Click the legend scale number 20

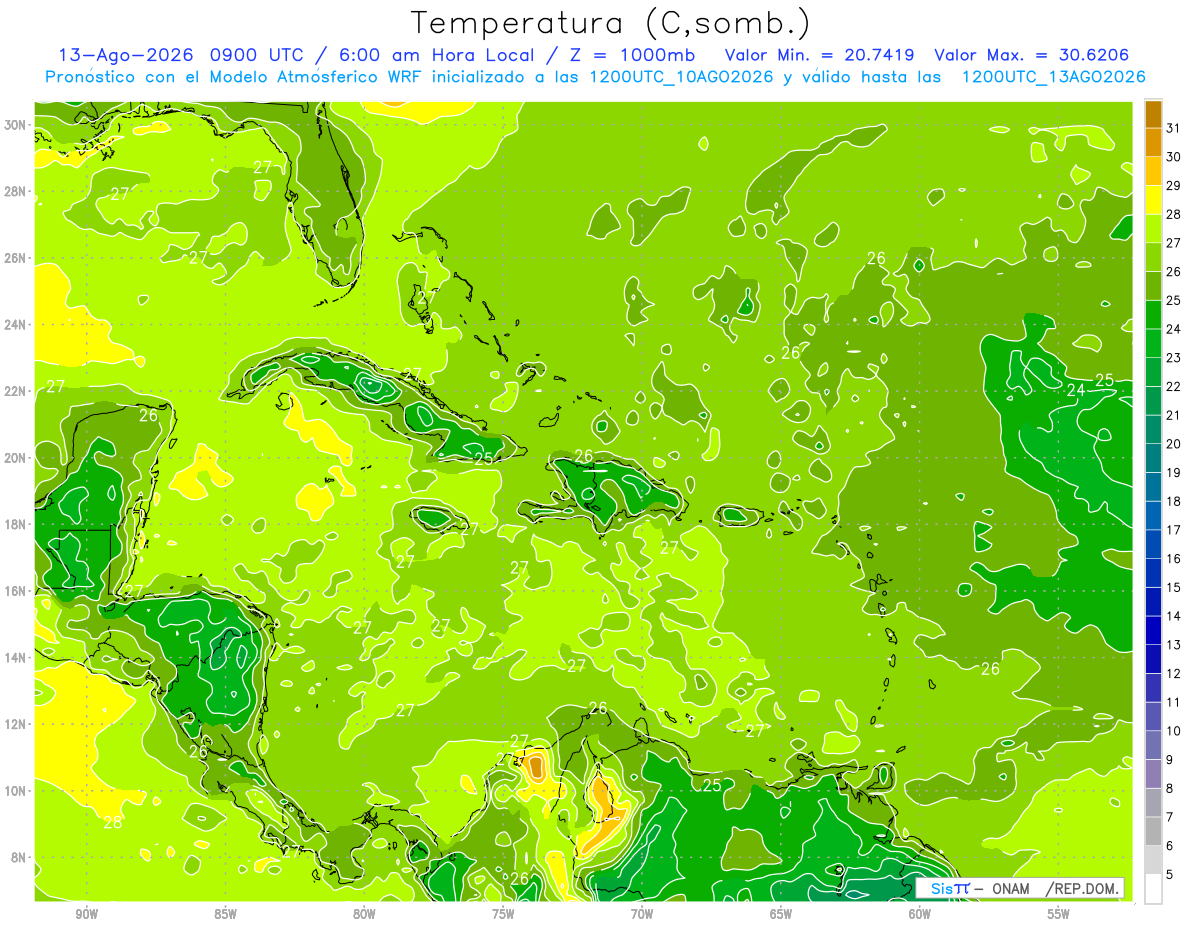click(1174, 444)
